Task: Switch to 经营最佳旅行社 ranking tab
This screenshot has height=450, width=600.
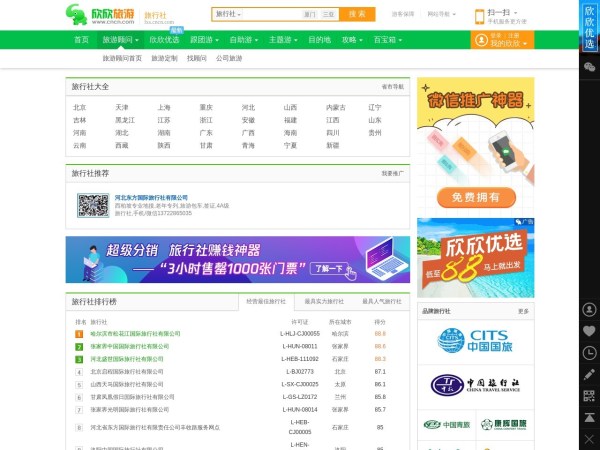Action: (x=266, y=302)
